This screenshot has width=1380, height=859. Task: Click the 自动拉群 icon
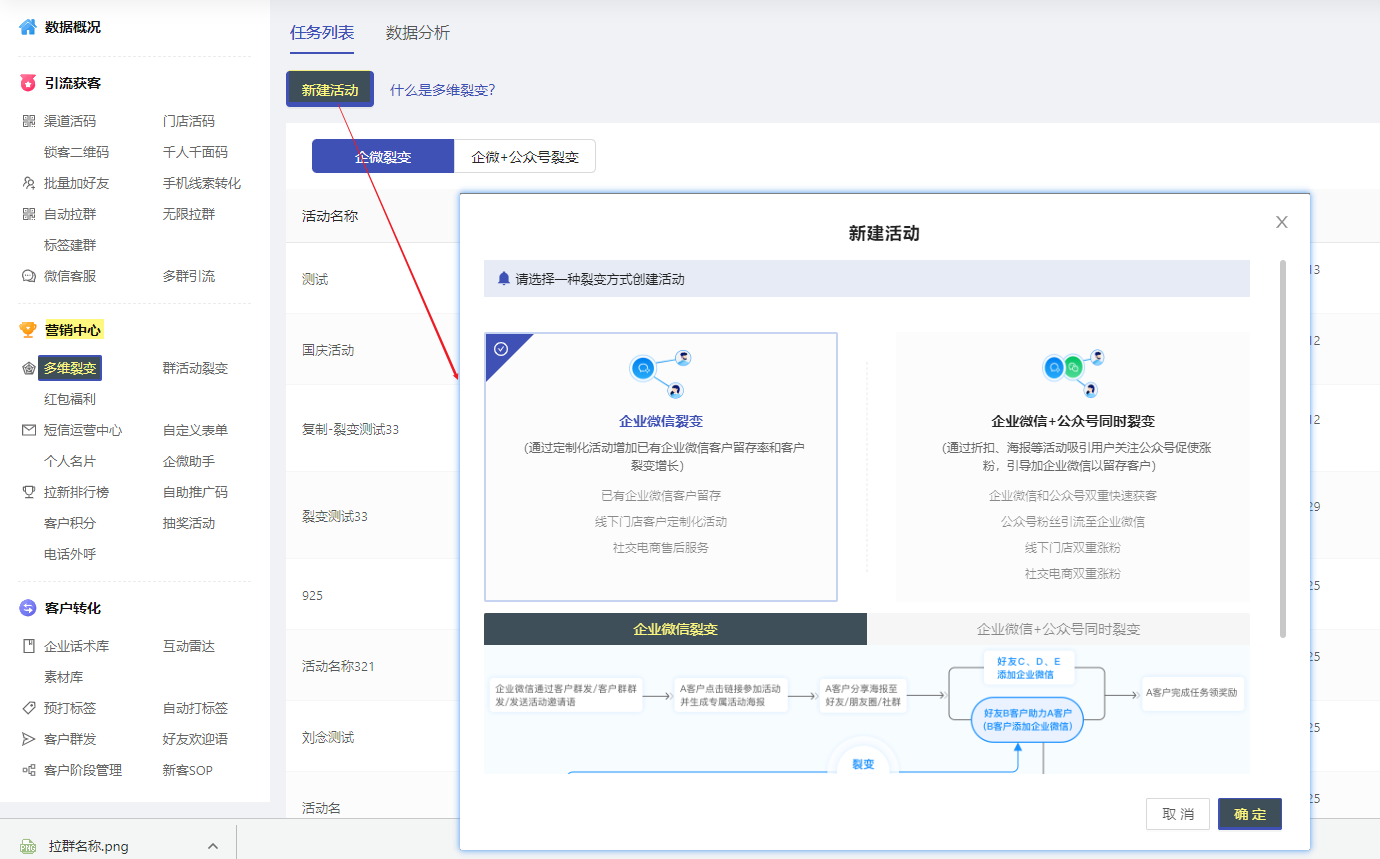pyautogui.click(x=28, y=214)
